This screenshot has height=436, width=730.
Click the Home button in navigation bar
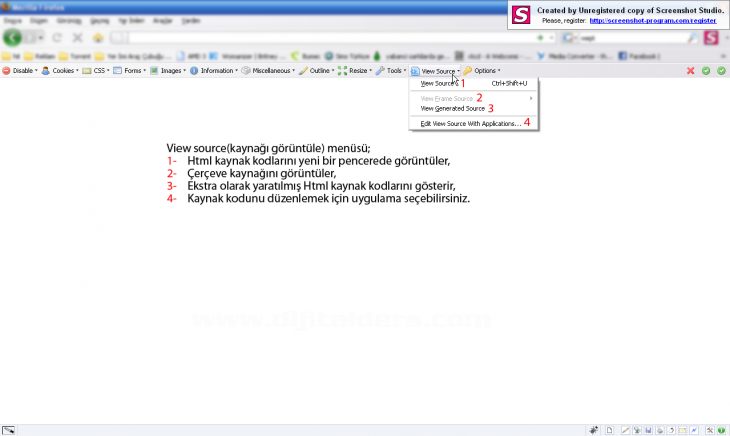(98, 37)
